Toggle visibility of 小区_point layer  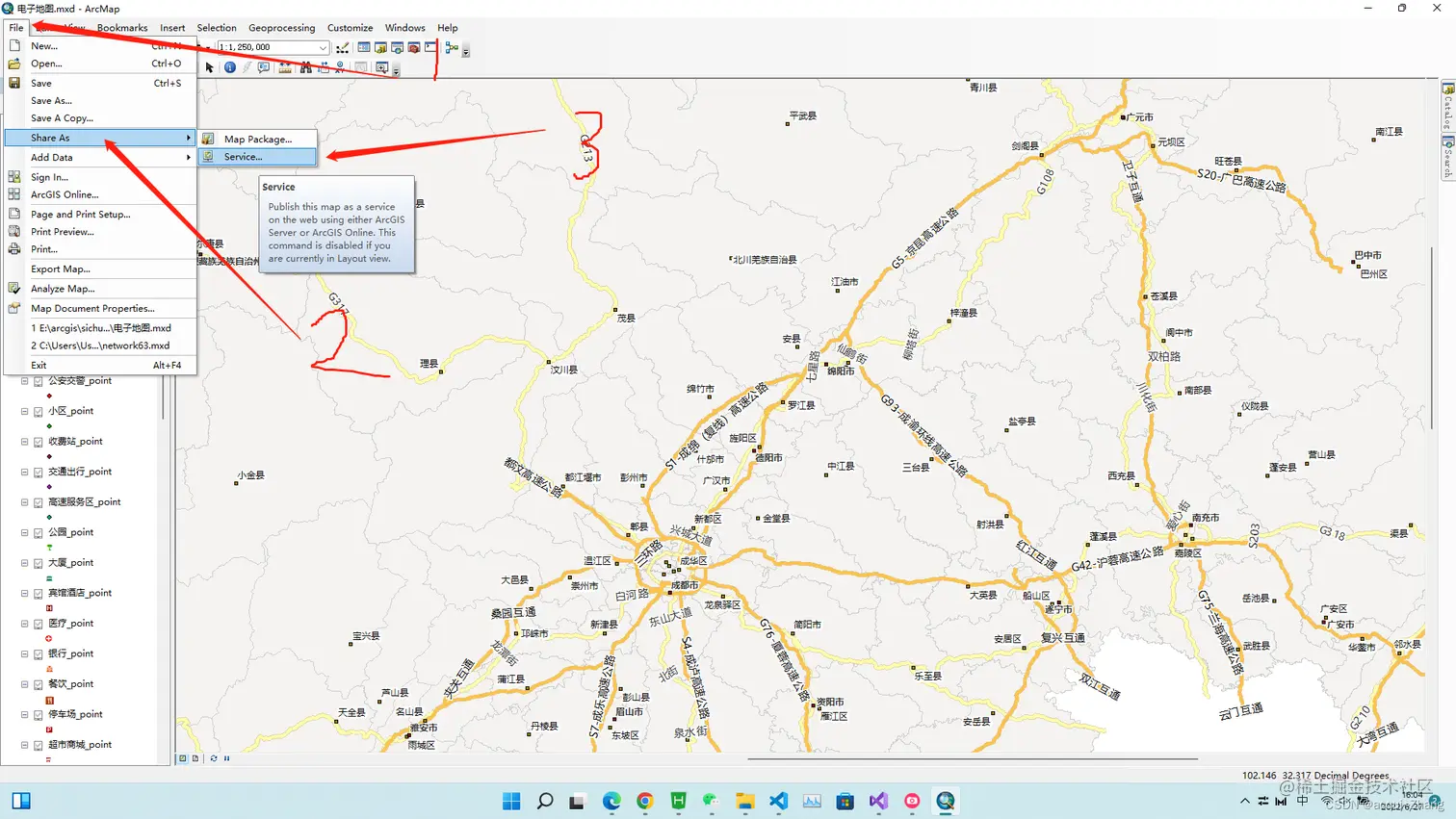point(39,412)
